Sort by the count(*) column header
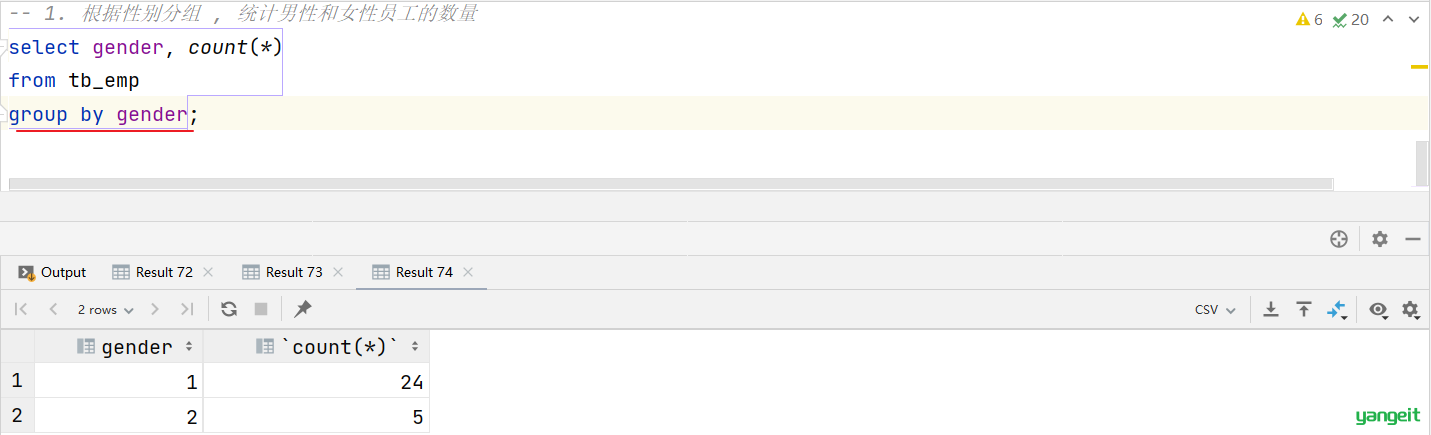The width and height of the screenshot is (1431, 435). (340, 347)
